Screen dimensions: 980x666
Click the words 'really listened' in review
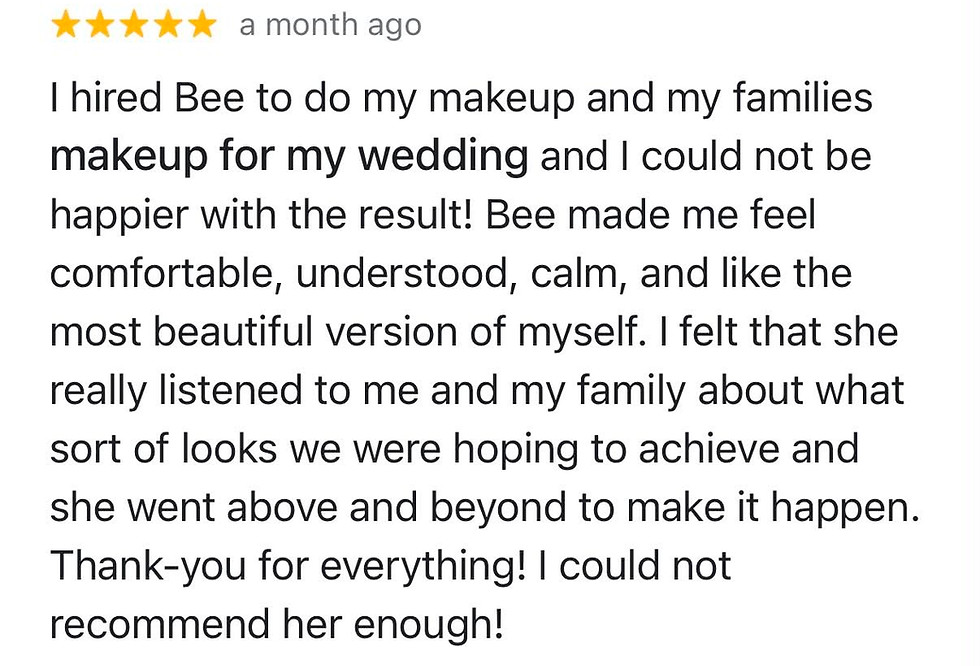(x=176, y=391)
